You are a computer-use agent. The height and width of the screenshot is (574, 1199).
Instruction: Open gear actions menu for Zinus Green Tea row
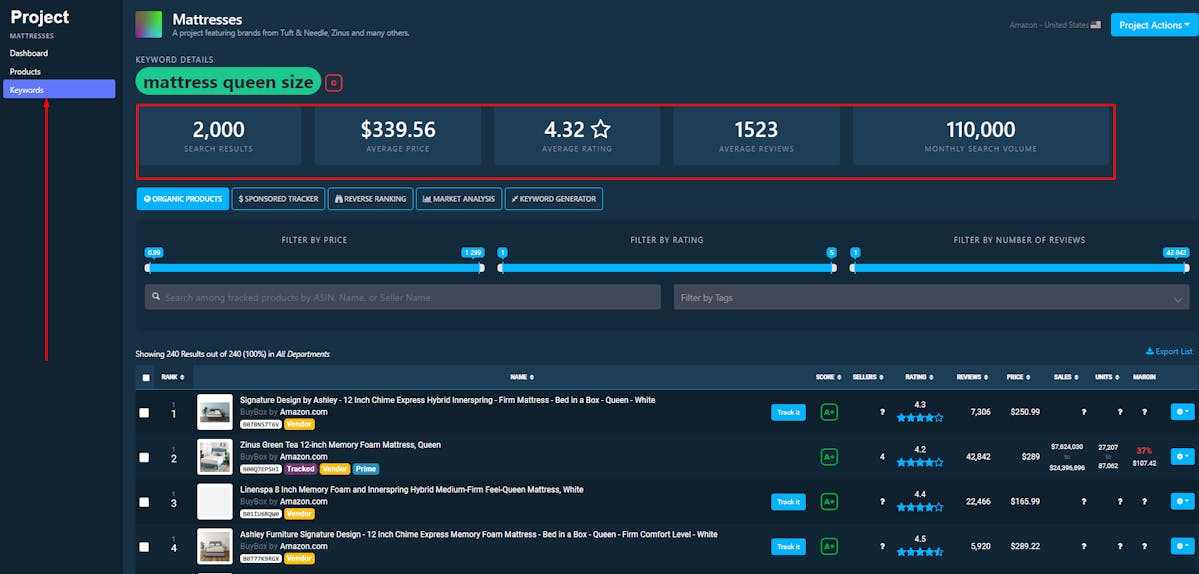pos(1181,457)
